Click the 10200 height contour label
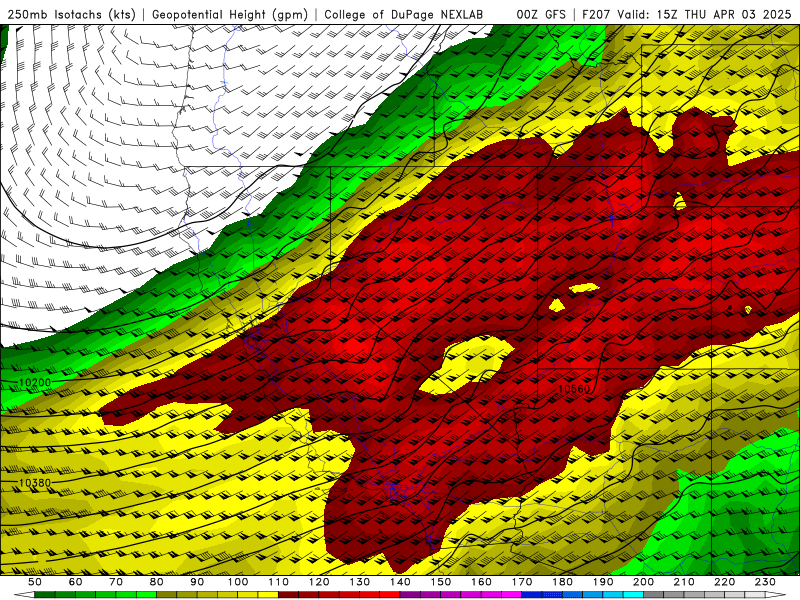 [35, 382]
